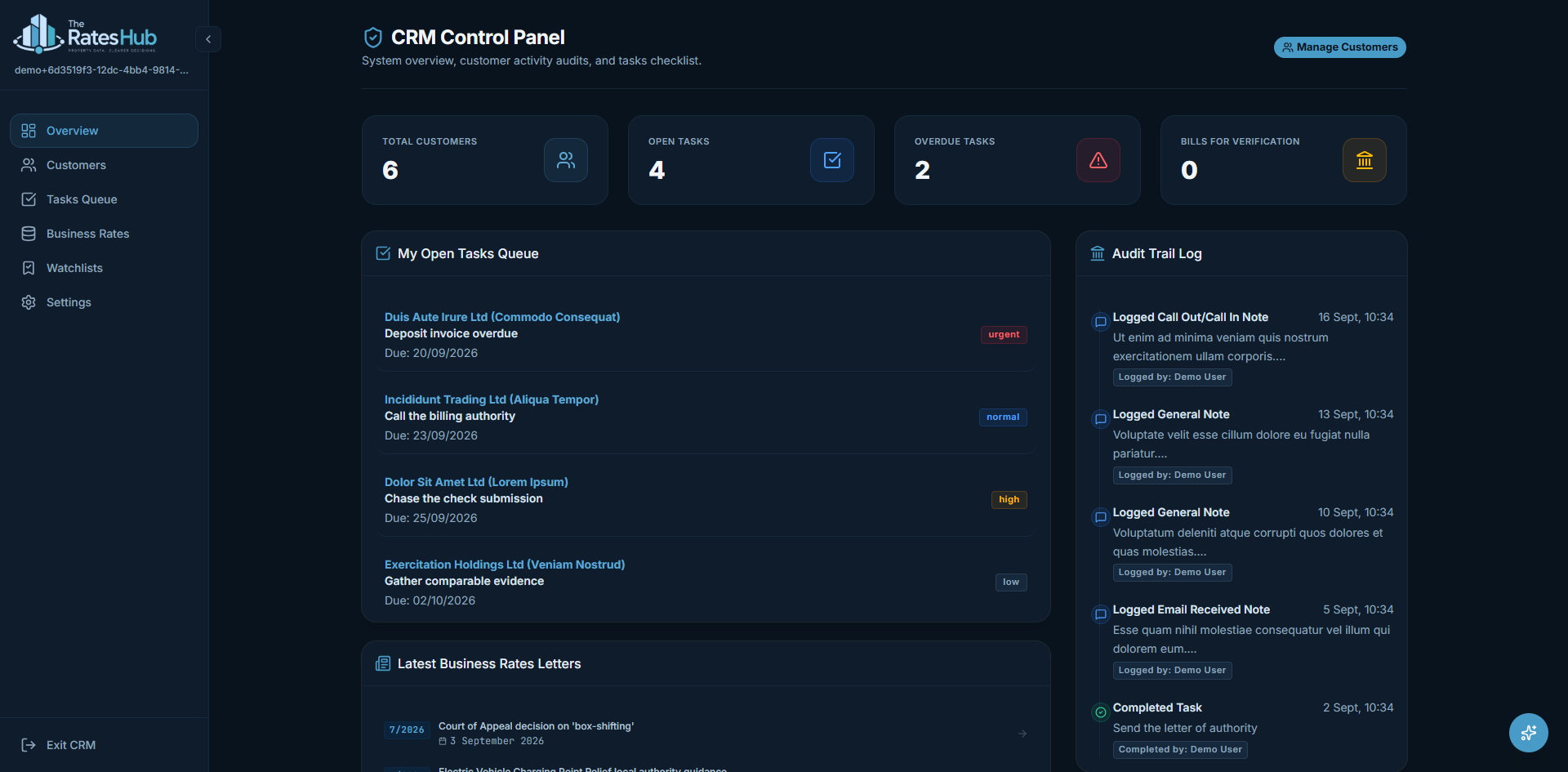Viewport: 1568px width, 772px height.
Task: Click the Overdue Tasks warning triangle icon
Action: (1098, 160)
